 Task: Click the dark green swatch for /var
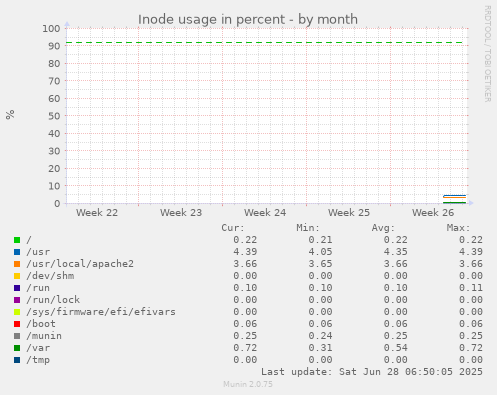tap(17, 348)
